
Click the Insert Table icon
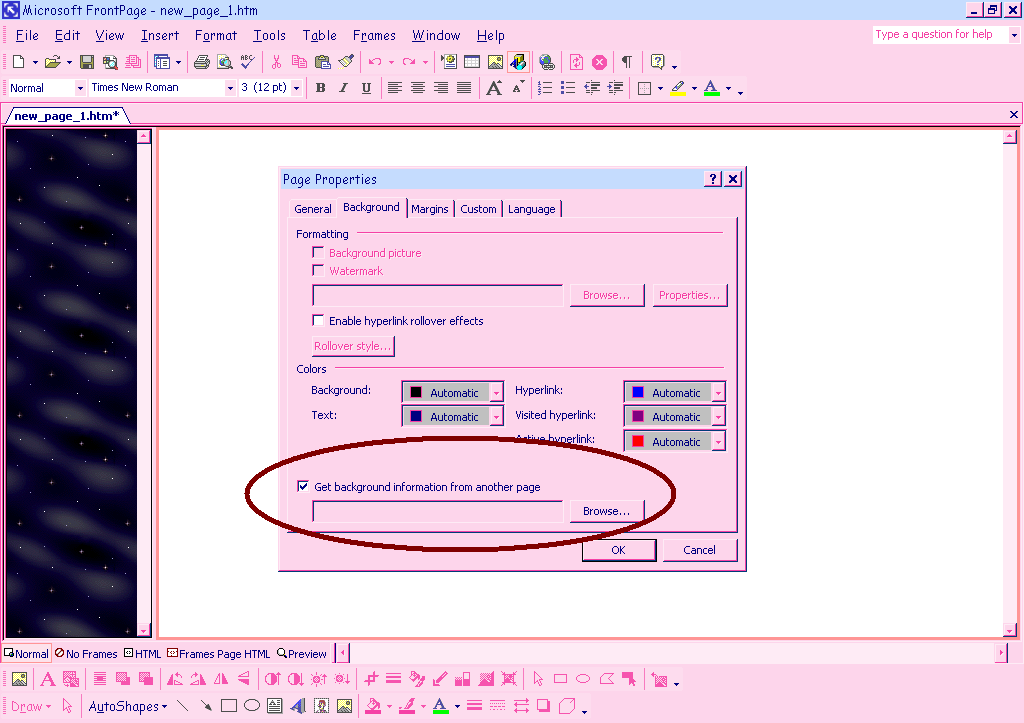(x=471, y=62)
